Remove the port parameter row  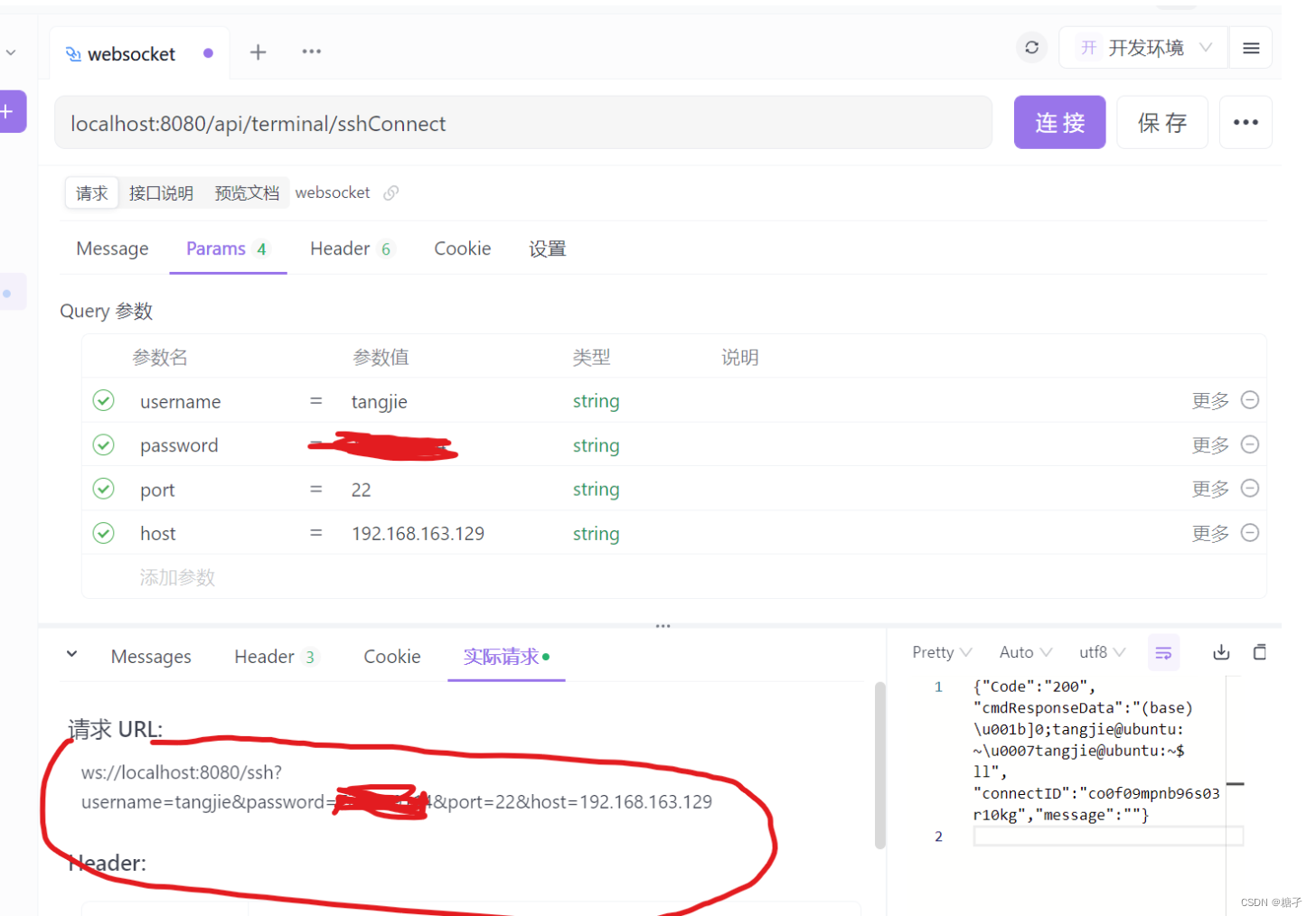1250,489
